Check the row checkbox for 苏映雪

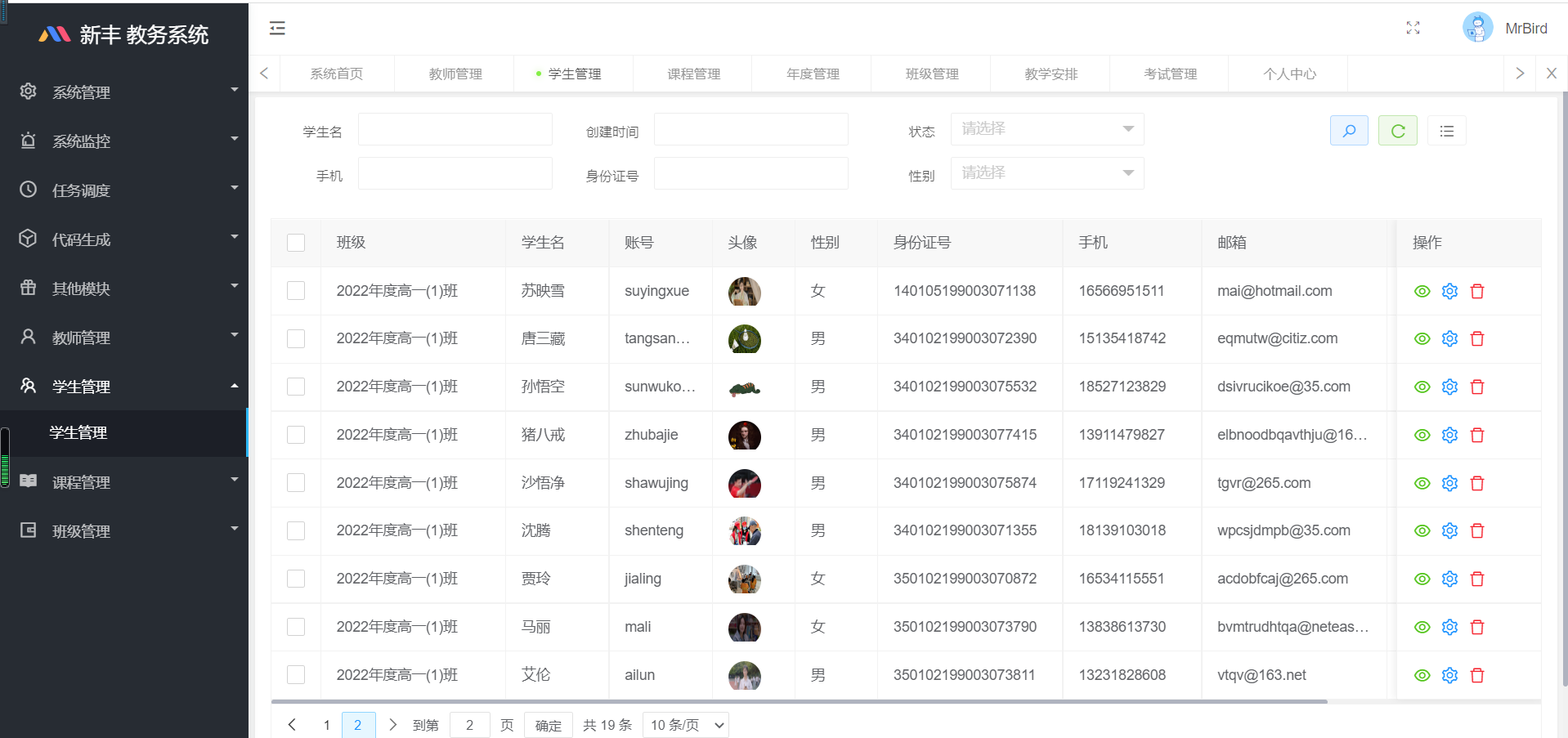tap(296, 291)
